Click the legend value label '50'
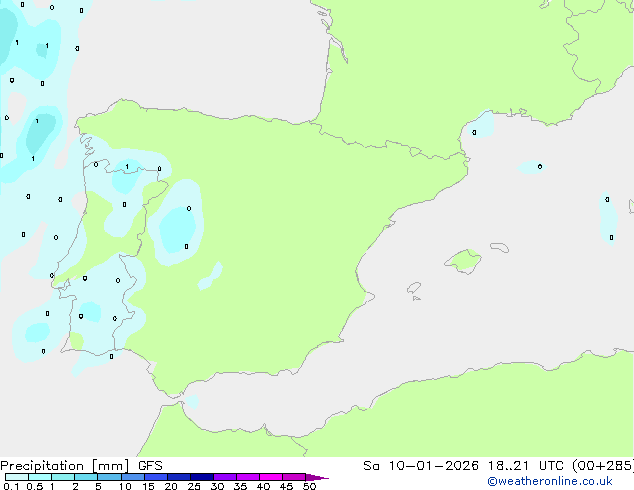This screenshot has height=490, width=634. [309, 486]
